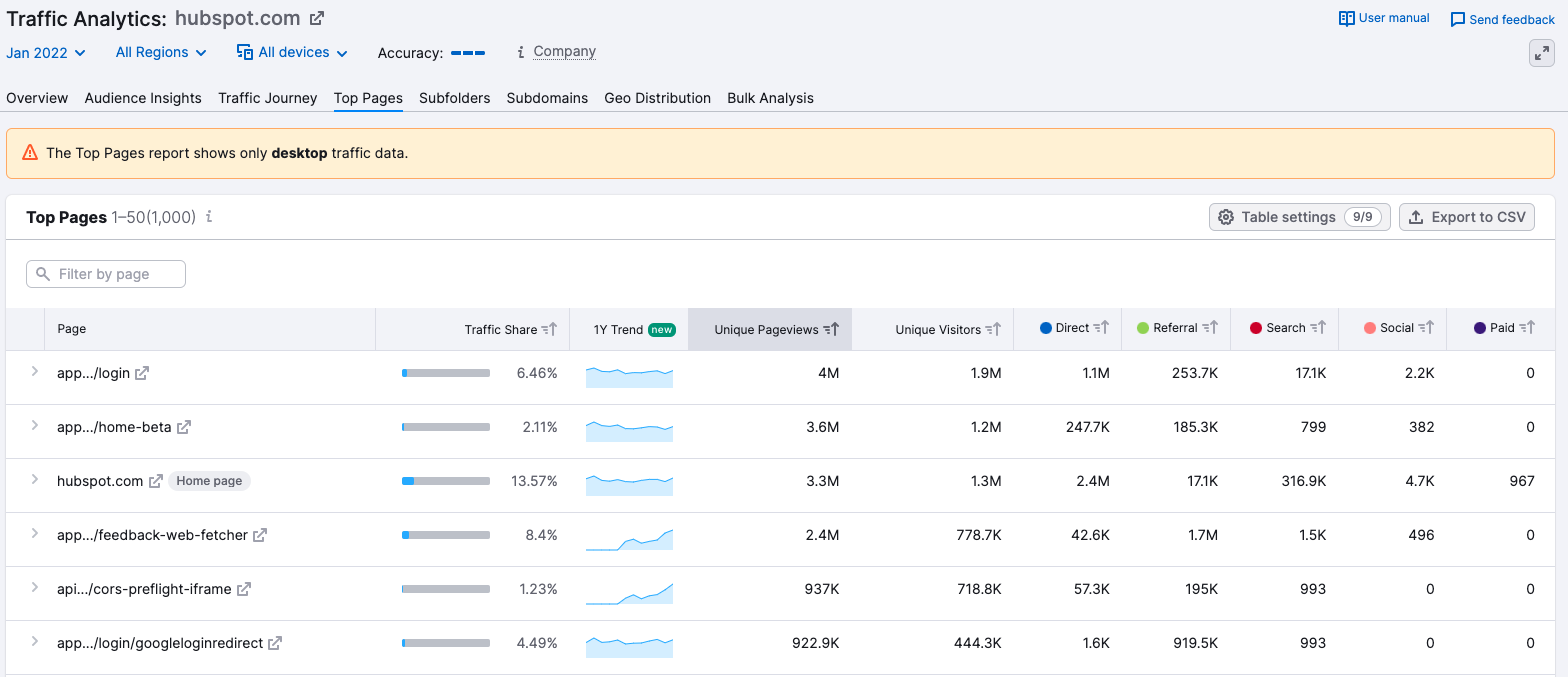Open app.../home-beta external link icon
The height and width of the screenshot is (677, 1568).
(x=184, y=427)
